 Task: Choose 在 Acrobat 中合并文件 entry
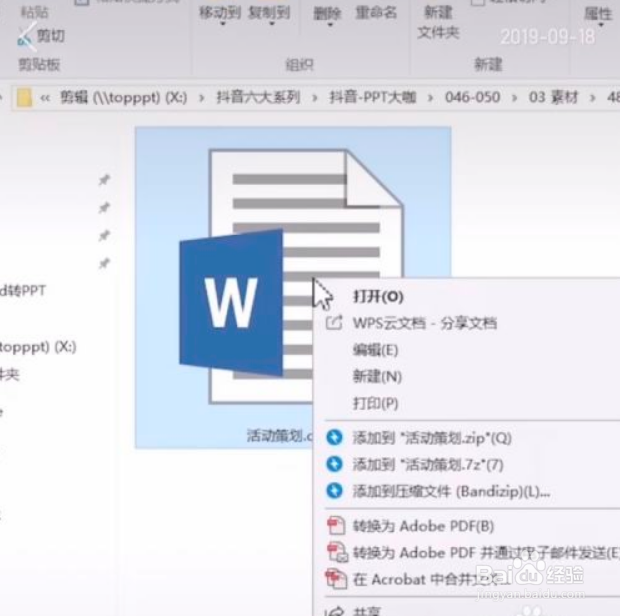point(429,579)
